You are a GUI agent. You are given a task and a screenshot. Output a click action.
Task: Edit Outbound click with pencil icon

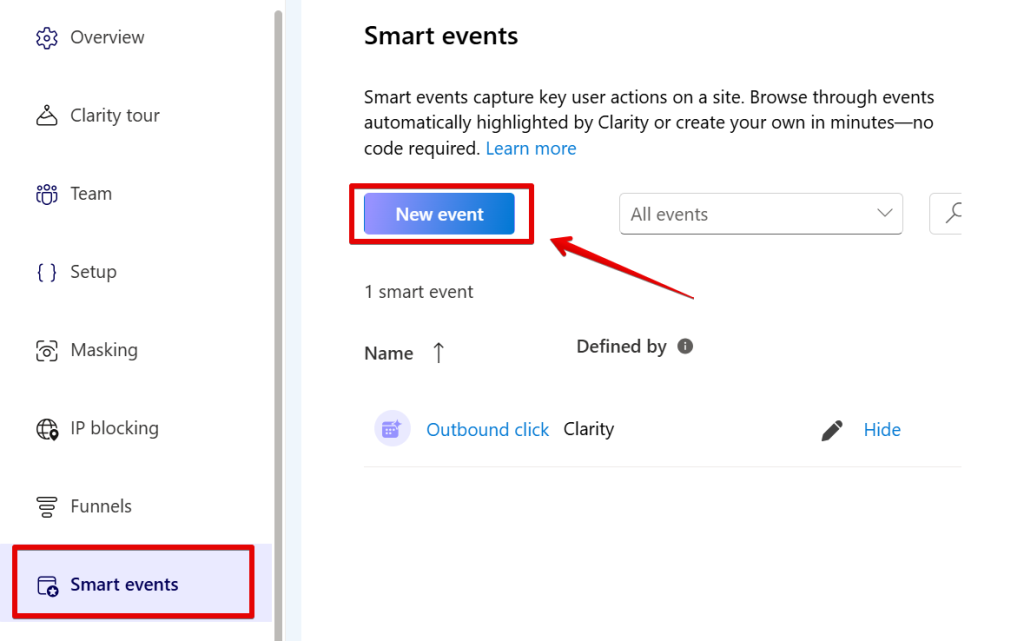831,430
